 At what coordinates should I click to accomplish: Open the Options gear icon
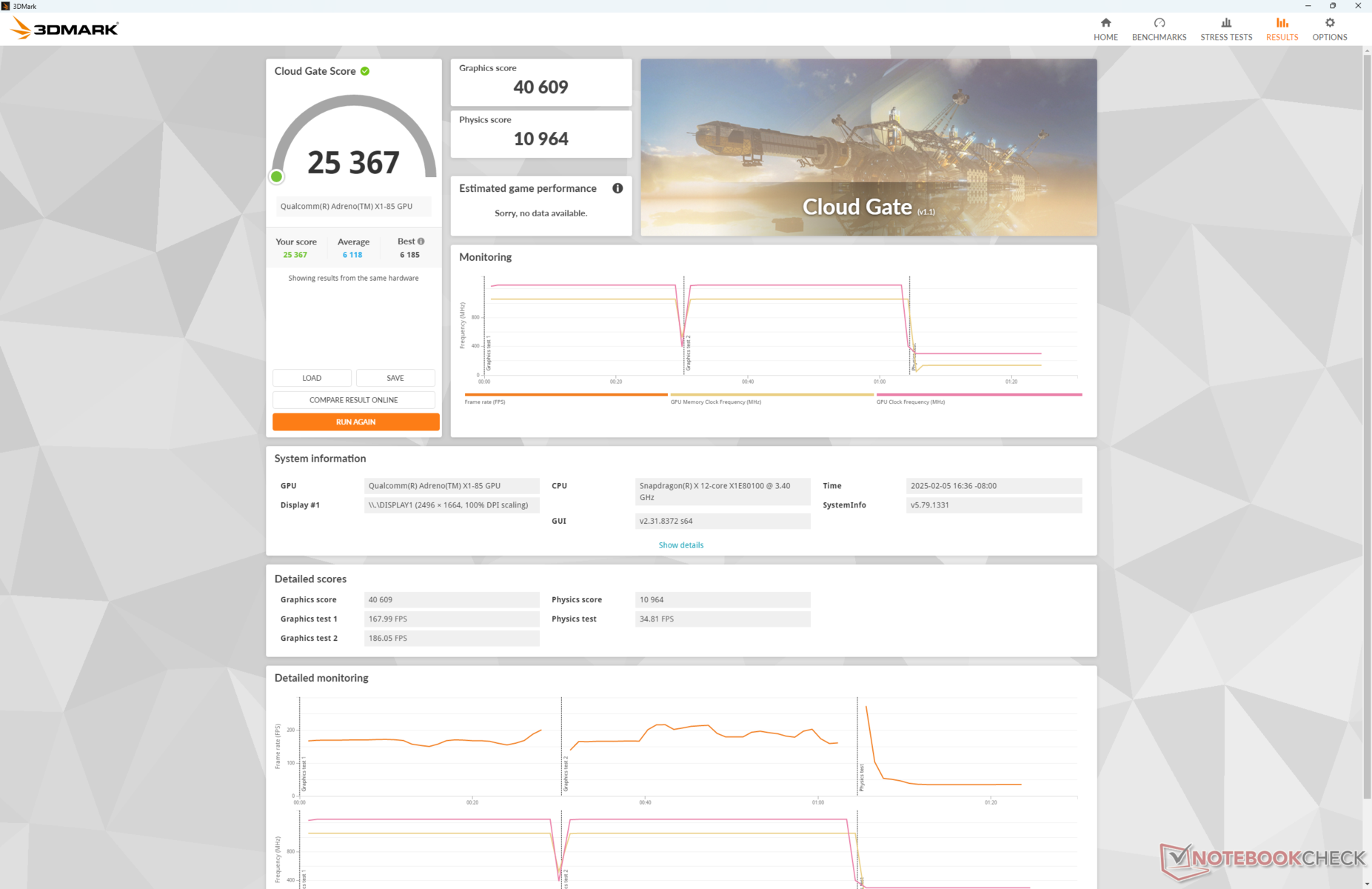pos(1330,23)
